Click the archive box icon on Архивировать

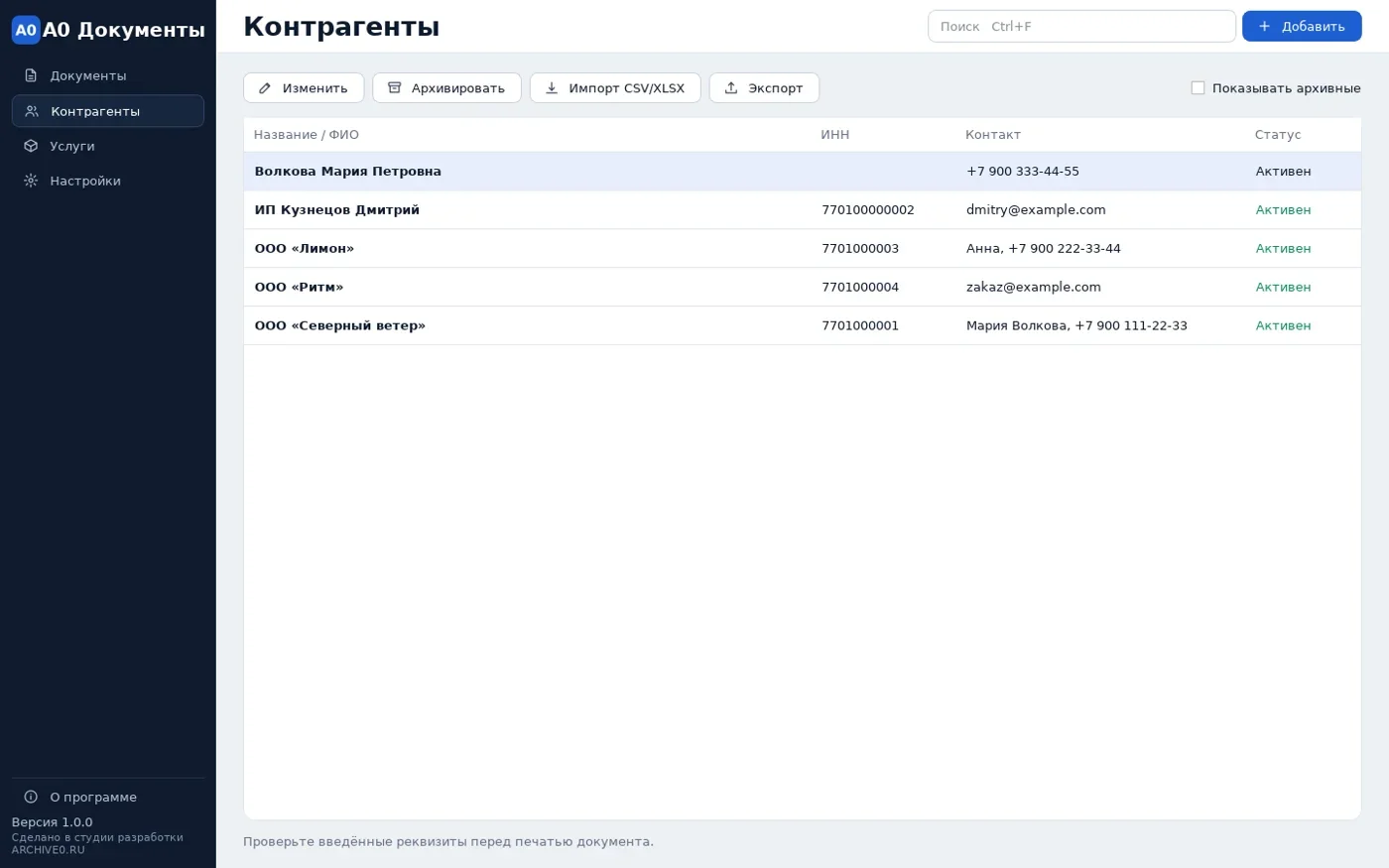394,88
